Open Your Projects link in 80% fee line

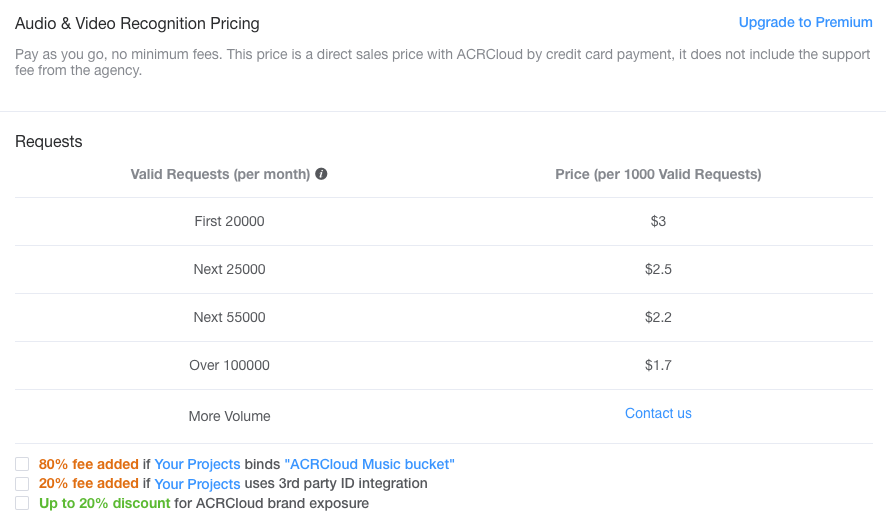[197, 464]
